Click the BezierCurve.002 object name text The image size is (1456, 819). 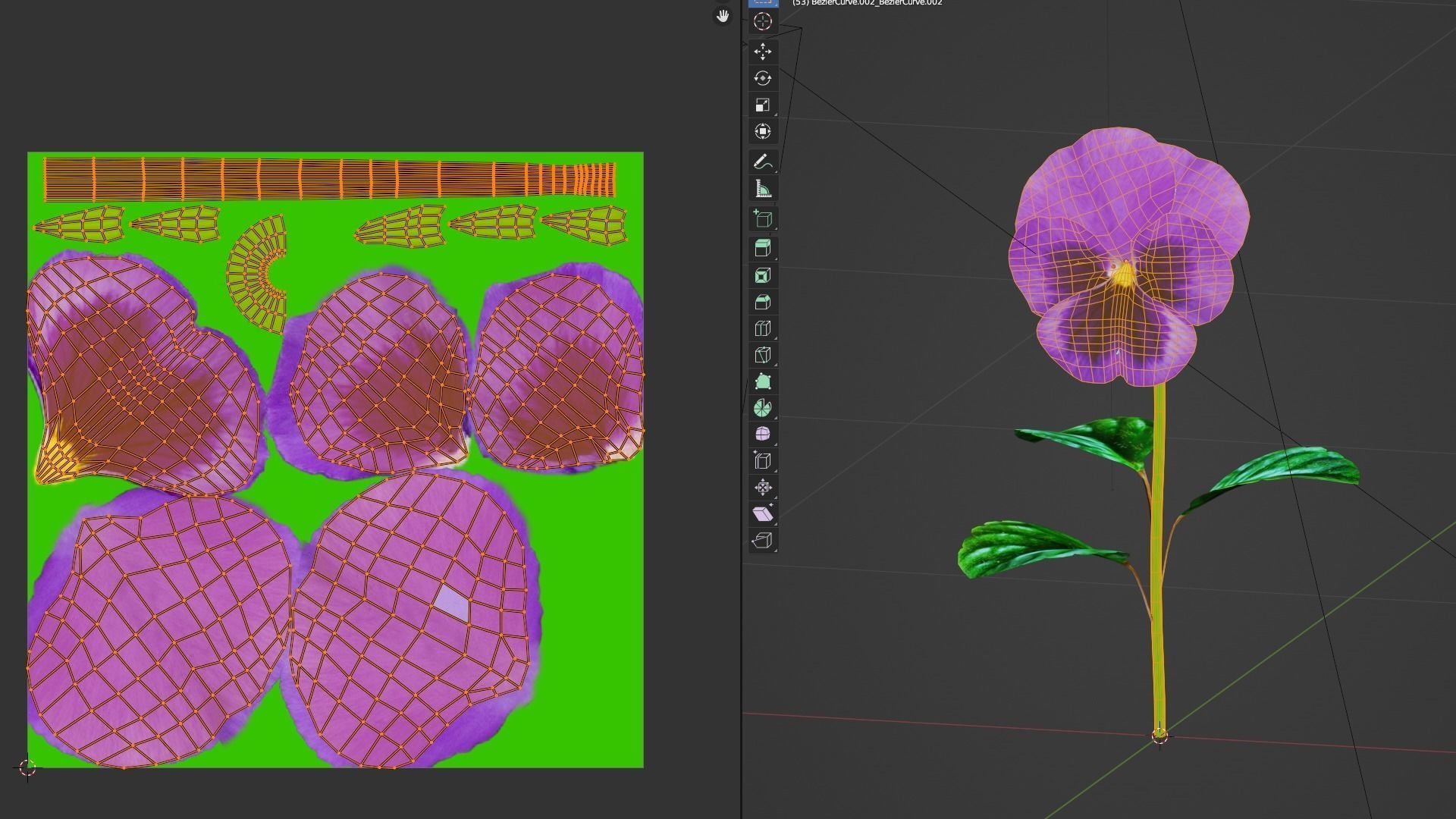868,3
